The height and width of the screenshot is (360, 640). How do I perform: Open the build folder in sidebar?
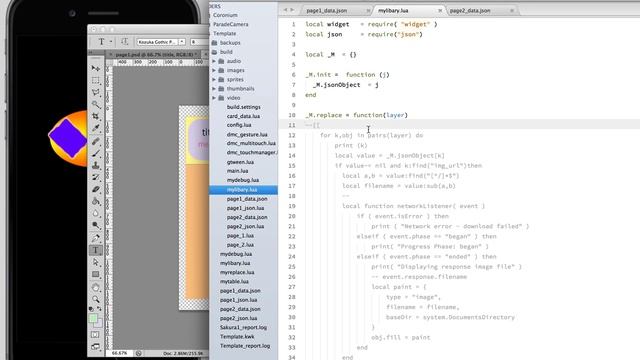226,52
